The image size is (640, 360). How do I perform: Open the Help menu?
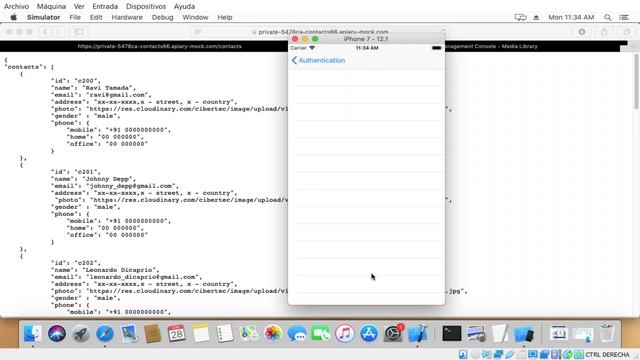pyautogui.click(x=224, y=17)
